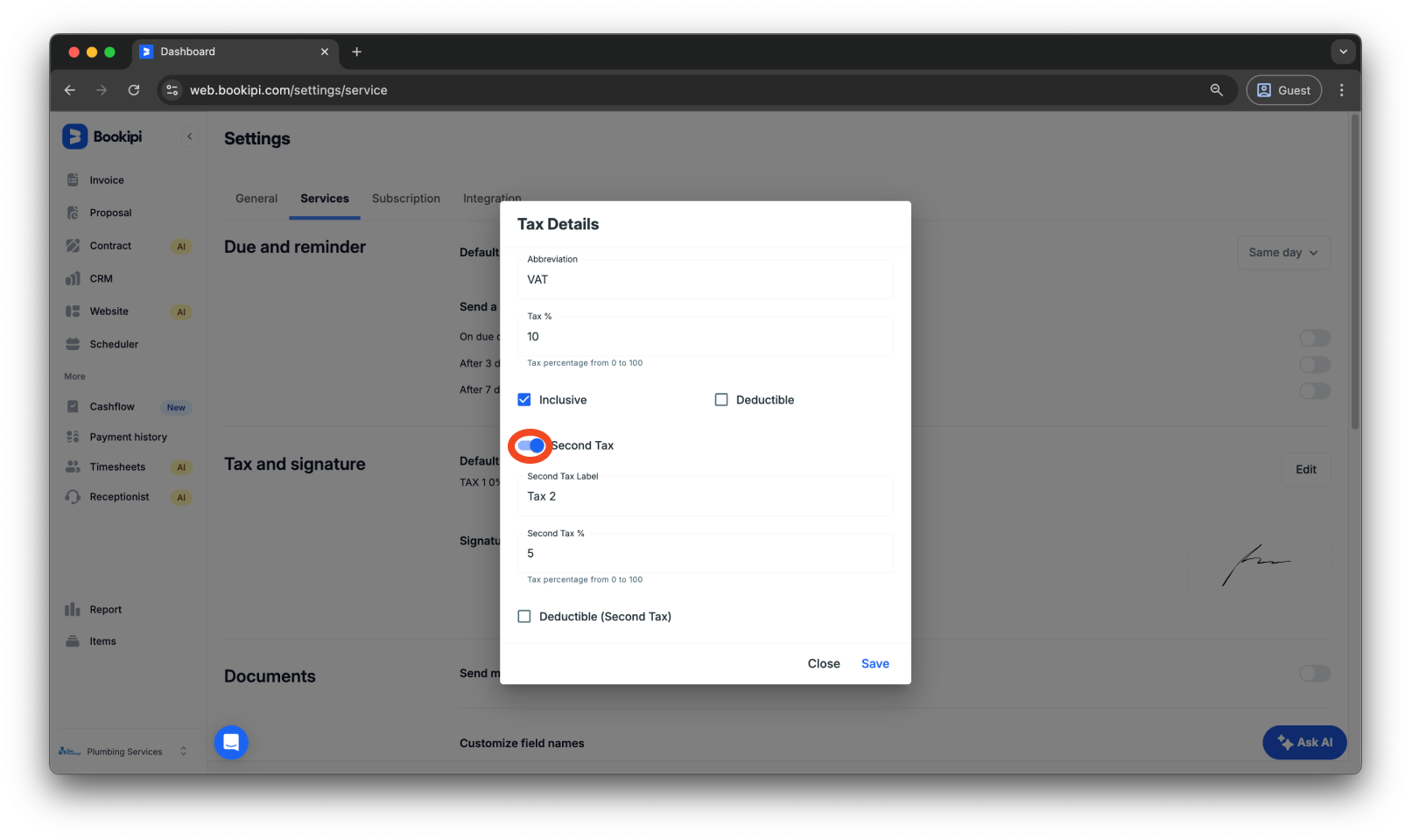Click the CRM bar chart icon
Viewport: 1412px width, 840px height.
coord(73,279)
